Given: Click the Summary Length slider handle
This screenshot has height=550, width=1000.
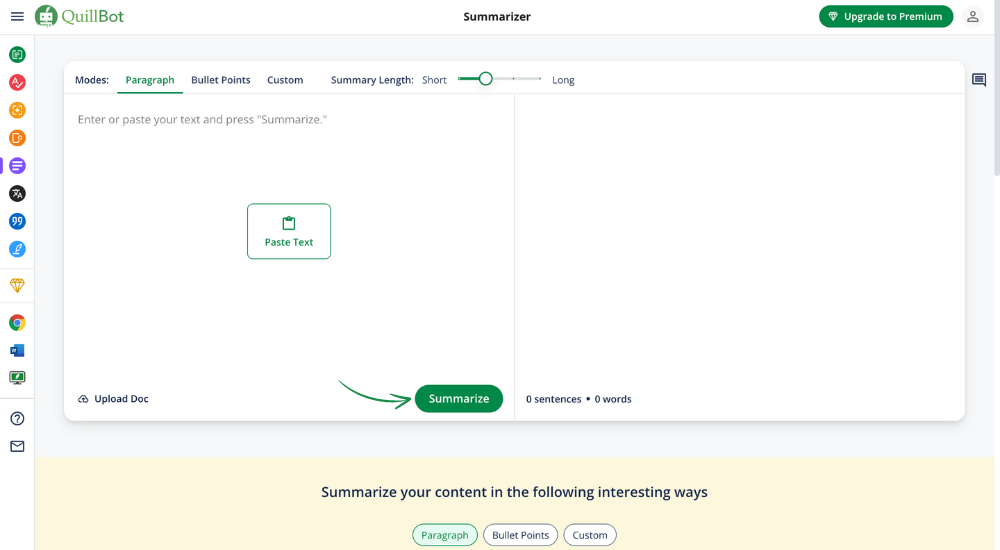Looking at the screenshot, I should 485,79.
